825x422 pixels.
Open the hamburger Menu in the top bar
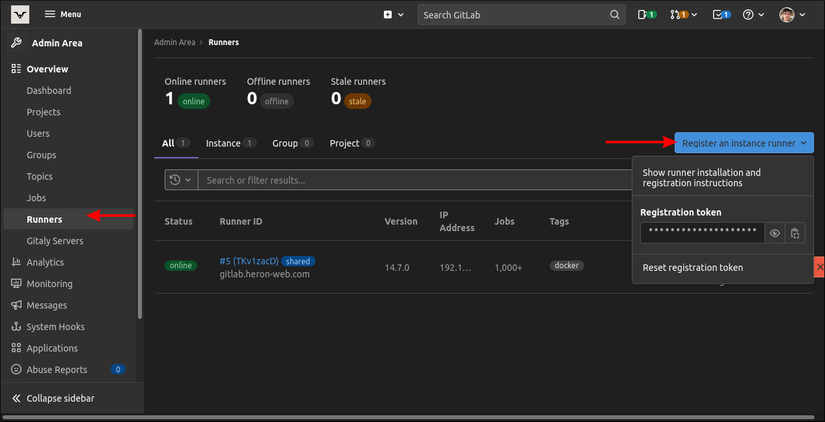pyautogui.click(x=62, y=15)
